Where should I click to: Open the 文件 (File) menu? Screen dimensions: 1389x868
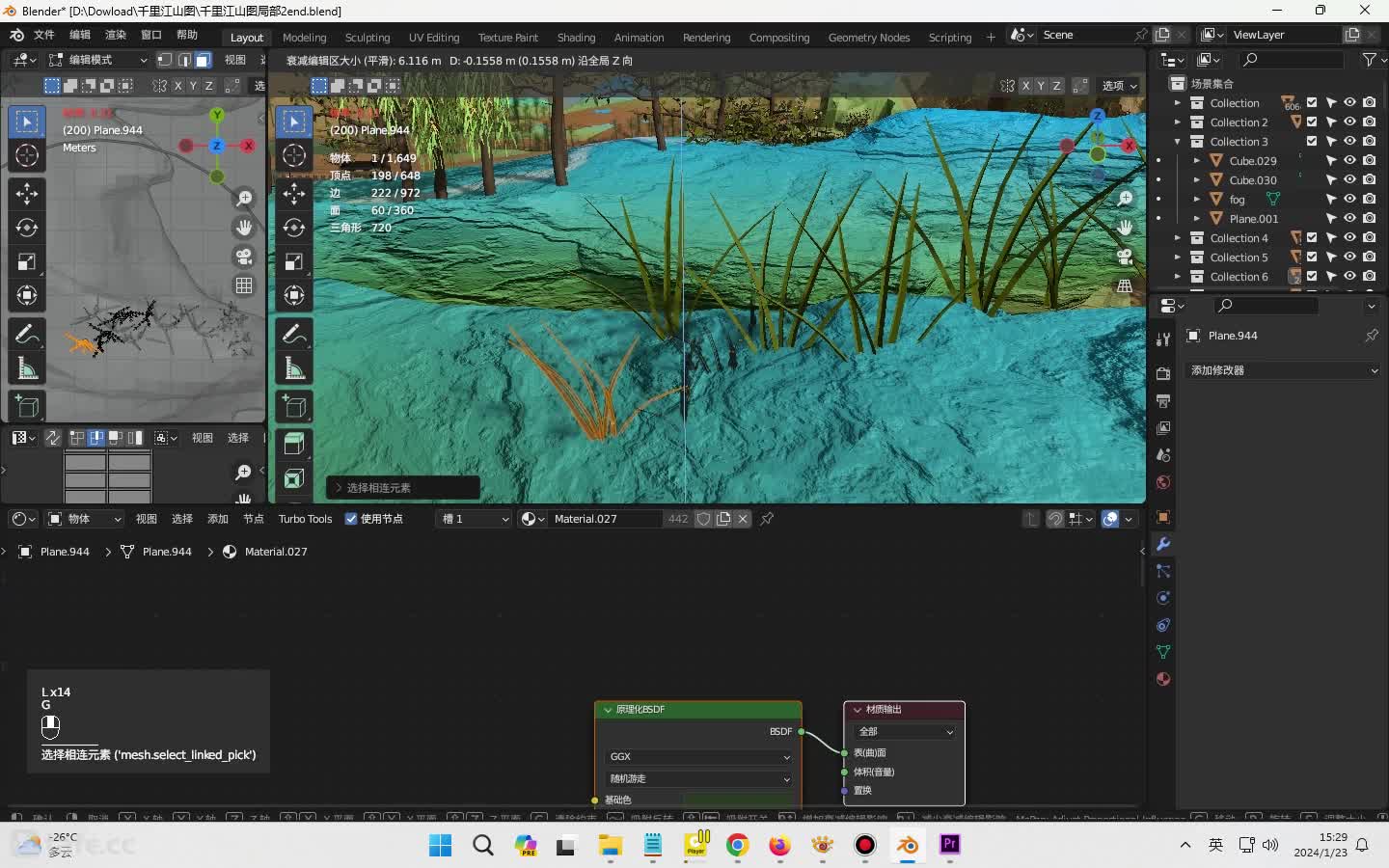coord(44,35)
